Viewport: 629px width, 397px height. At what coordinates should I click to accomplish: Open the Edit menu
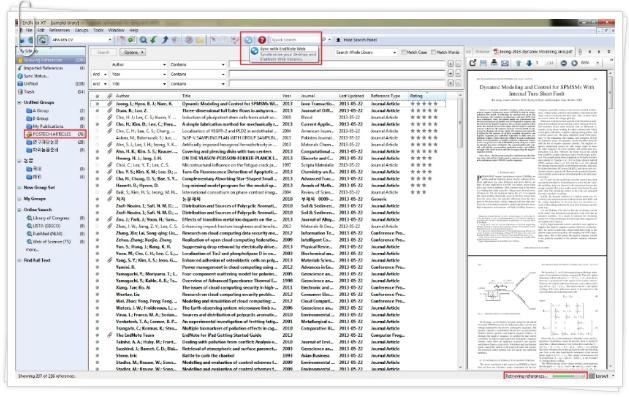[x=41, y=30]
